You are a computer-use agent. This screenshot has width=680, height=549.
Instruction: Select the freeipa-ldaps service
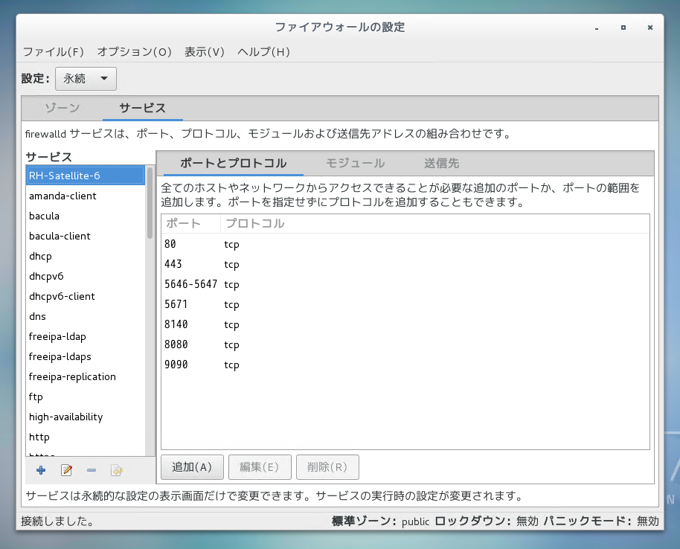[x=85, y=356]
